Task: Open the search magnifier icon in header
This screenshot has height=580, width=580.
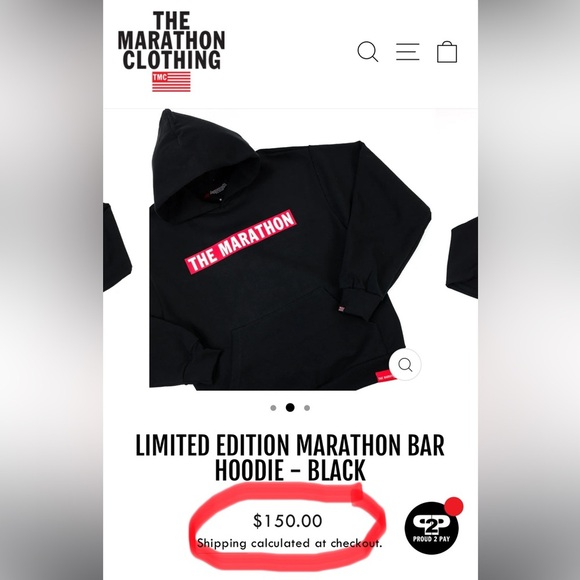Action: [x=368, y=51]
